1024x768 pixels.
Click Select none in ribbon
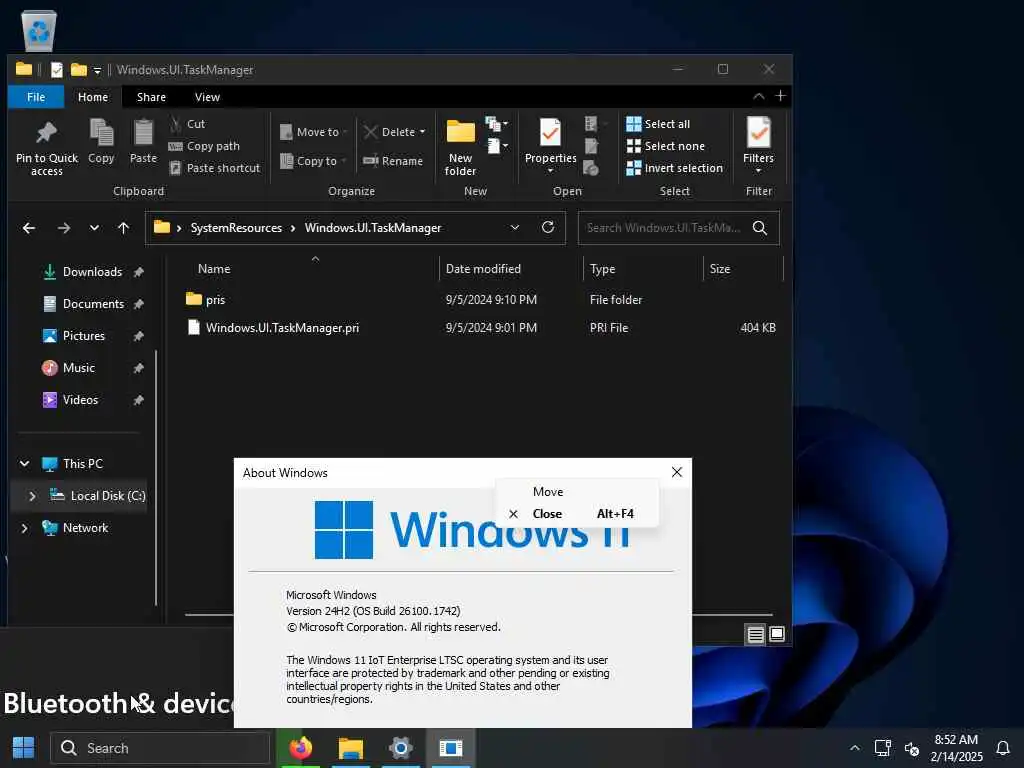point(665,146)
